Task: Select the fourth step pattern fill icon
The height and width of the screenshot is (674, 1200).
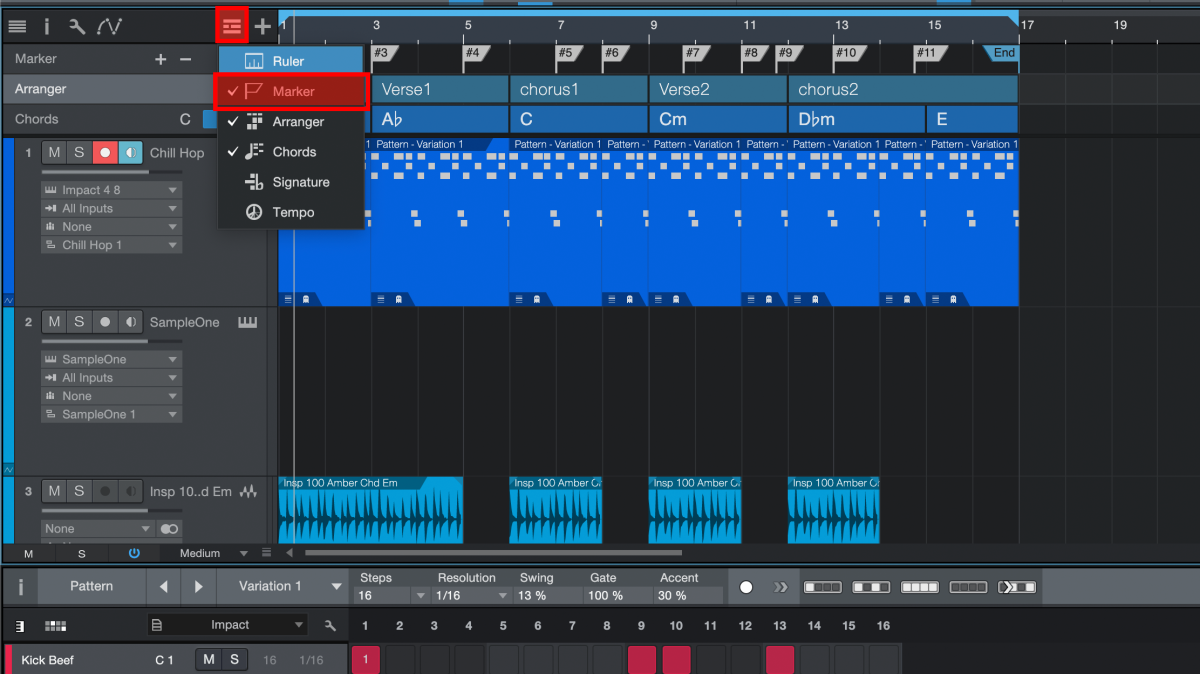Action: coord(968,587)
